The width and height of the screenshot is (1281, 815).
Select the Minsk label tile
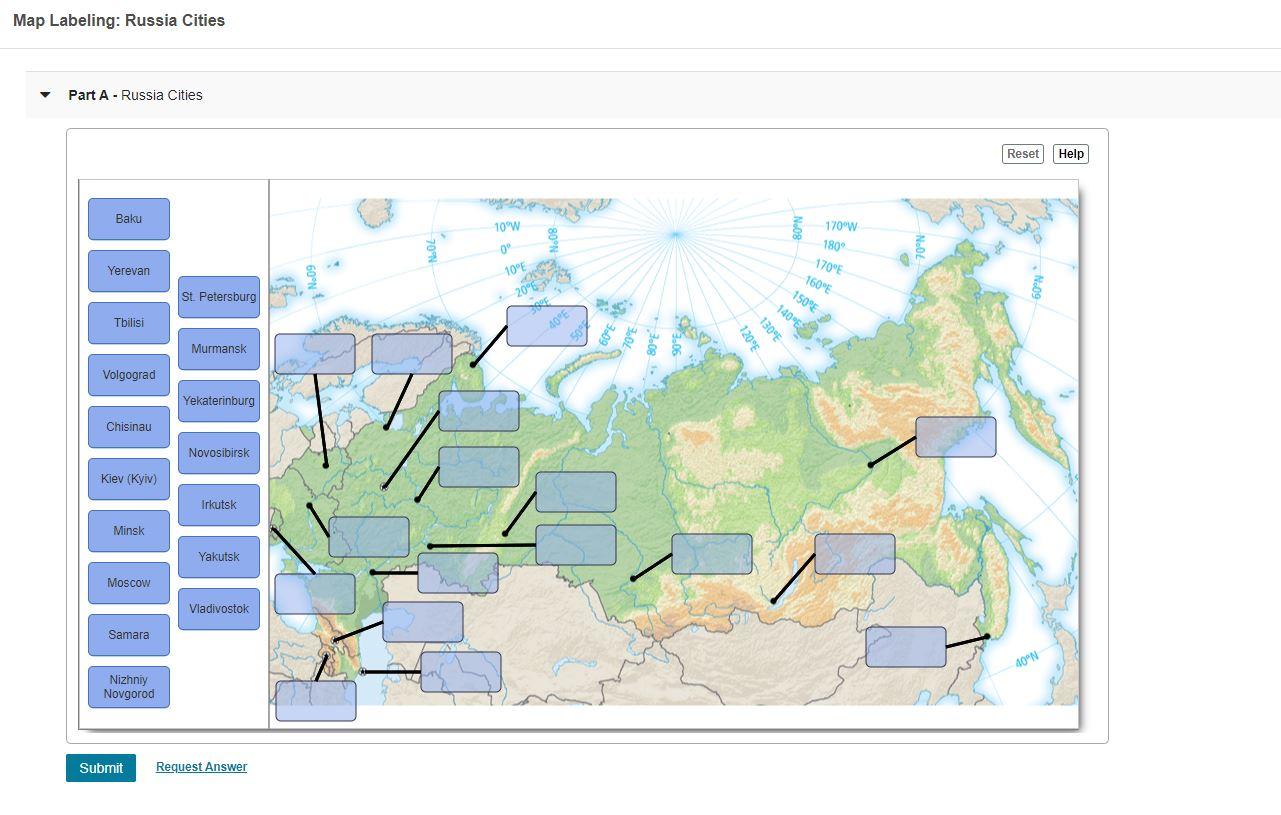(x=129, y=531)
